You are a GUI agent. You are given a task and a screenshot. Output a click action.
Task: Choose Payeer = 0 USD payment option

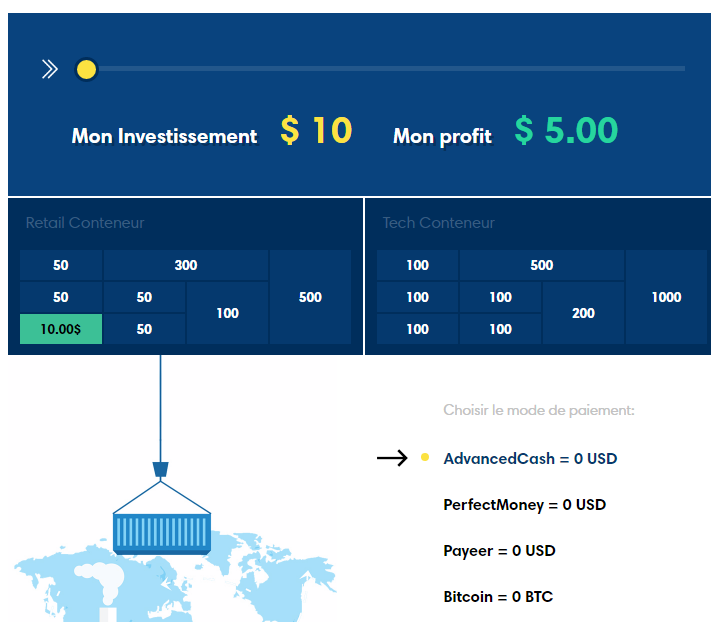coord(499,551)
